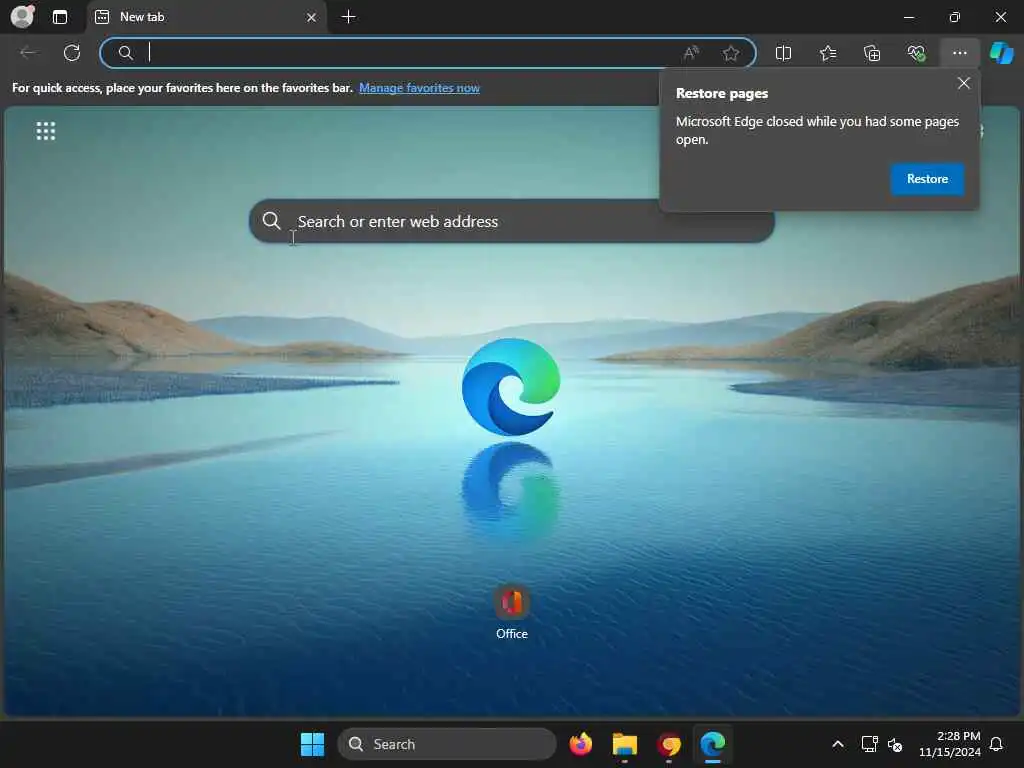Open File Explorer from taskbar
1024x768 pixels.
click(625, 744)
